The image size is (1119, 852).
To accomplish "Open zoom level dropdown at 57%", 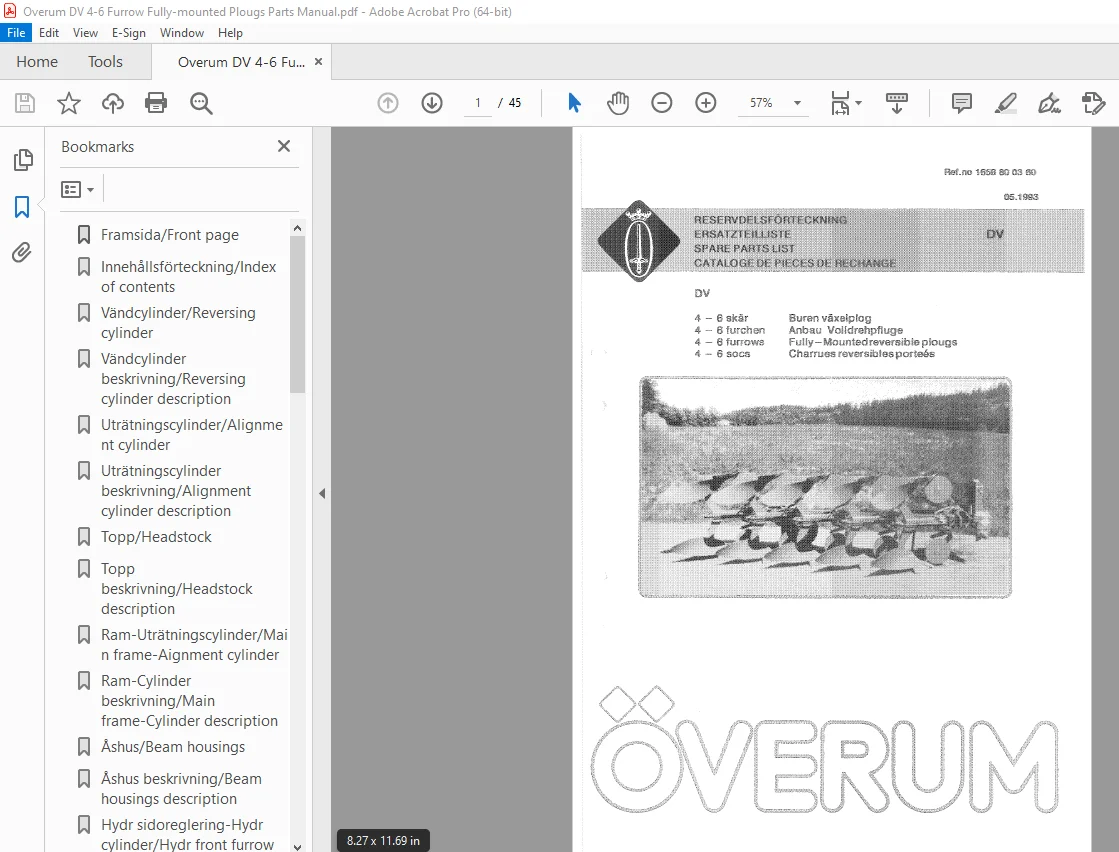I will [x=797, y=103].
